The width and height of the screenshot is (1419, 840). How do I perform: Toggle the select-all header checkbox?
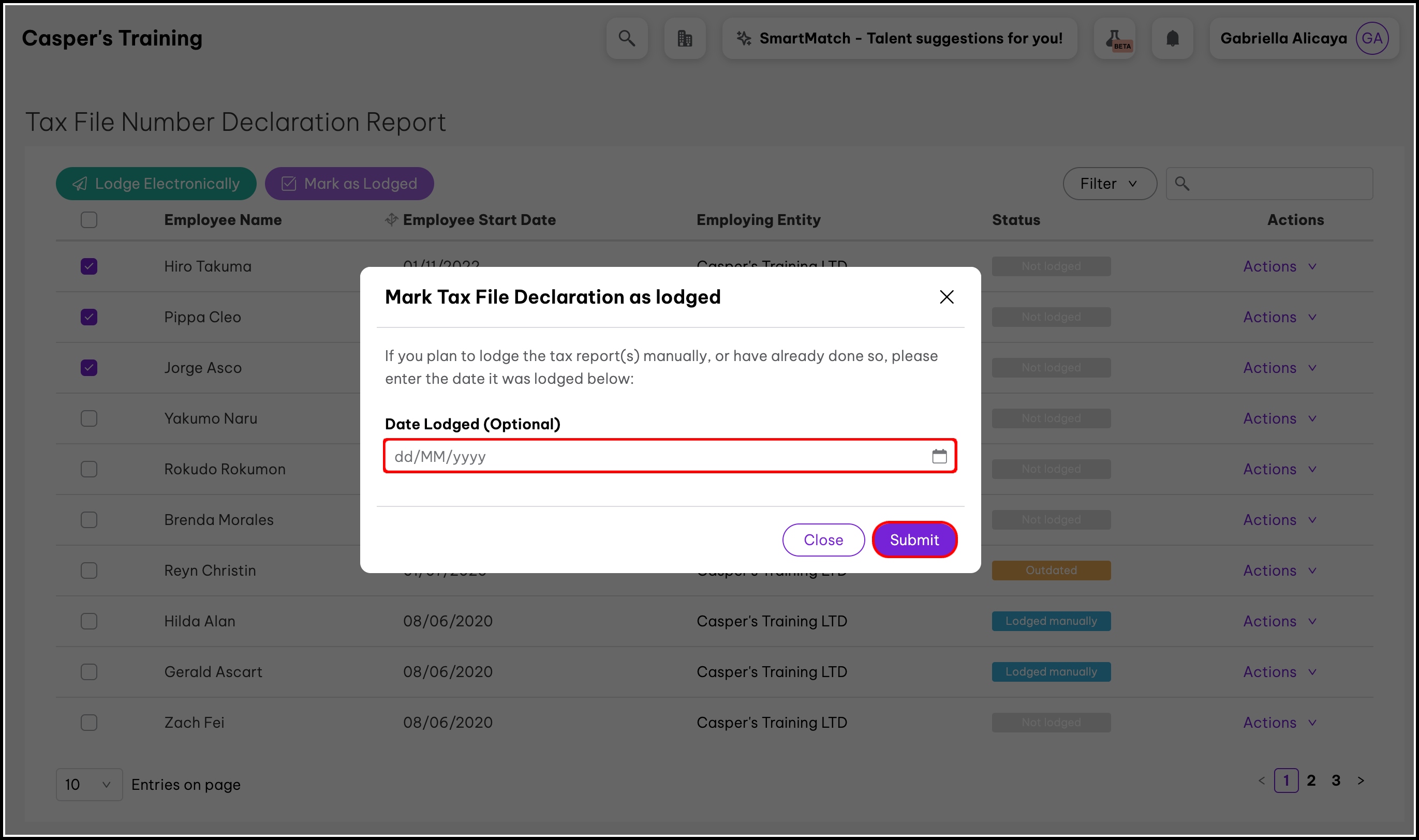(89, 220)
